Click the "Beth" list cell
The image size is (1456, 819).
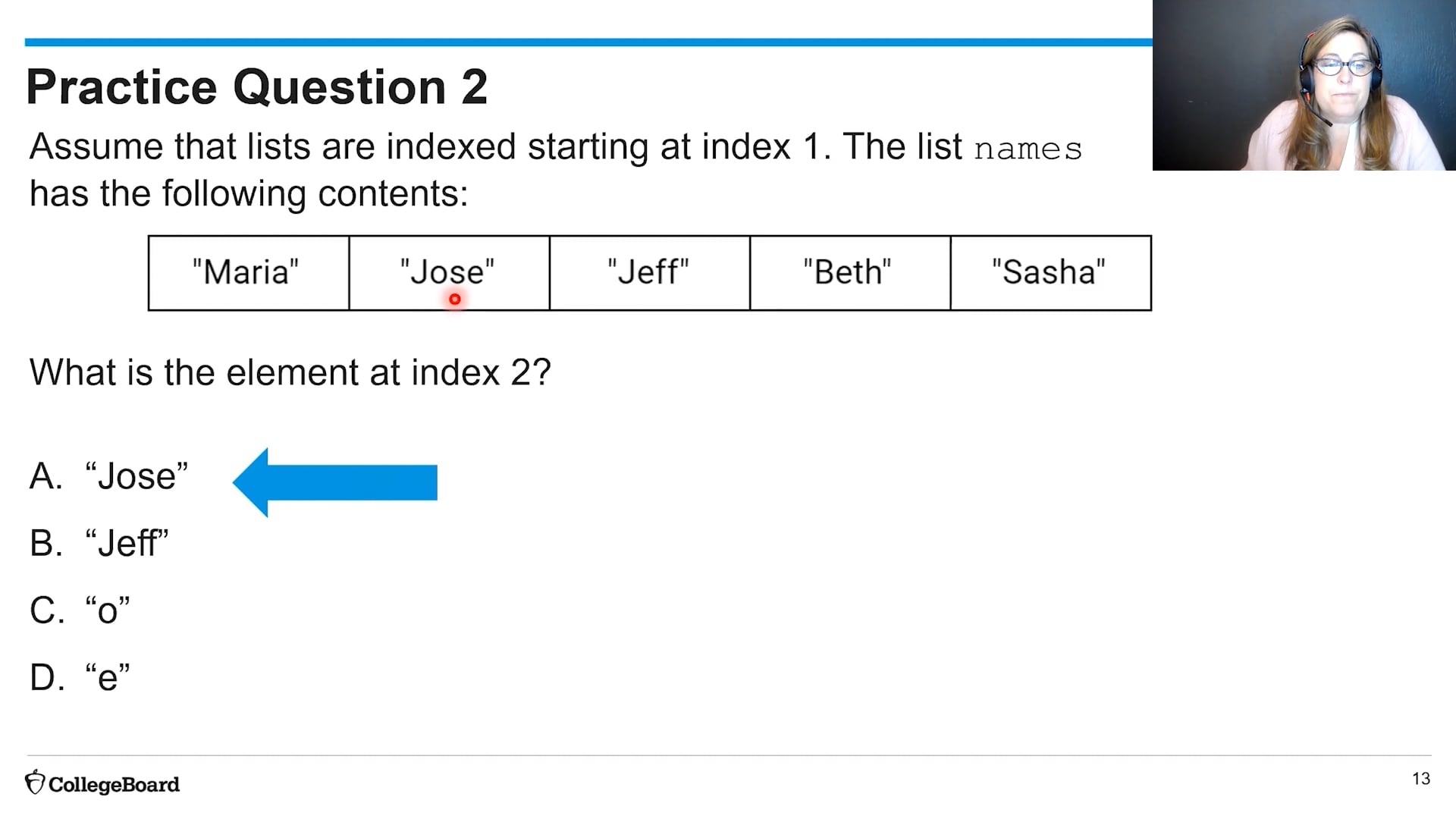(850, 273)
